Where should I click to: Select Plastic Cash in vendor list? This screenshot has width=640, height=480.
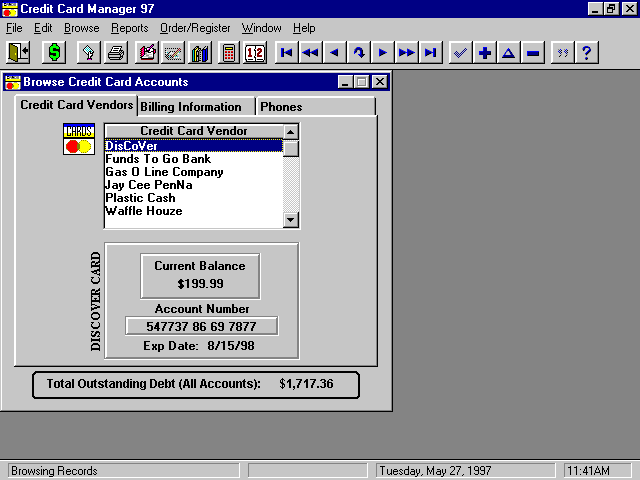pos(140,198)
